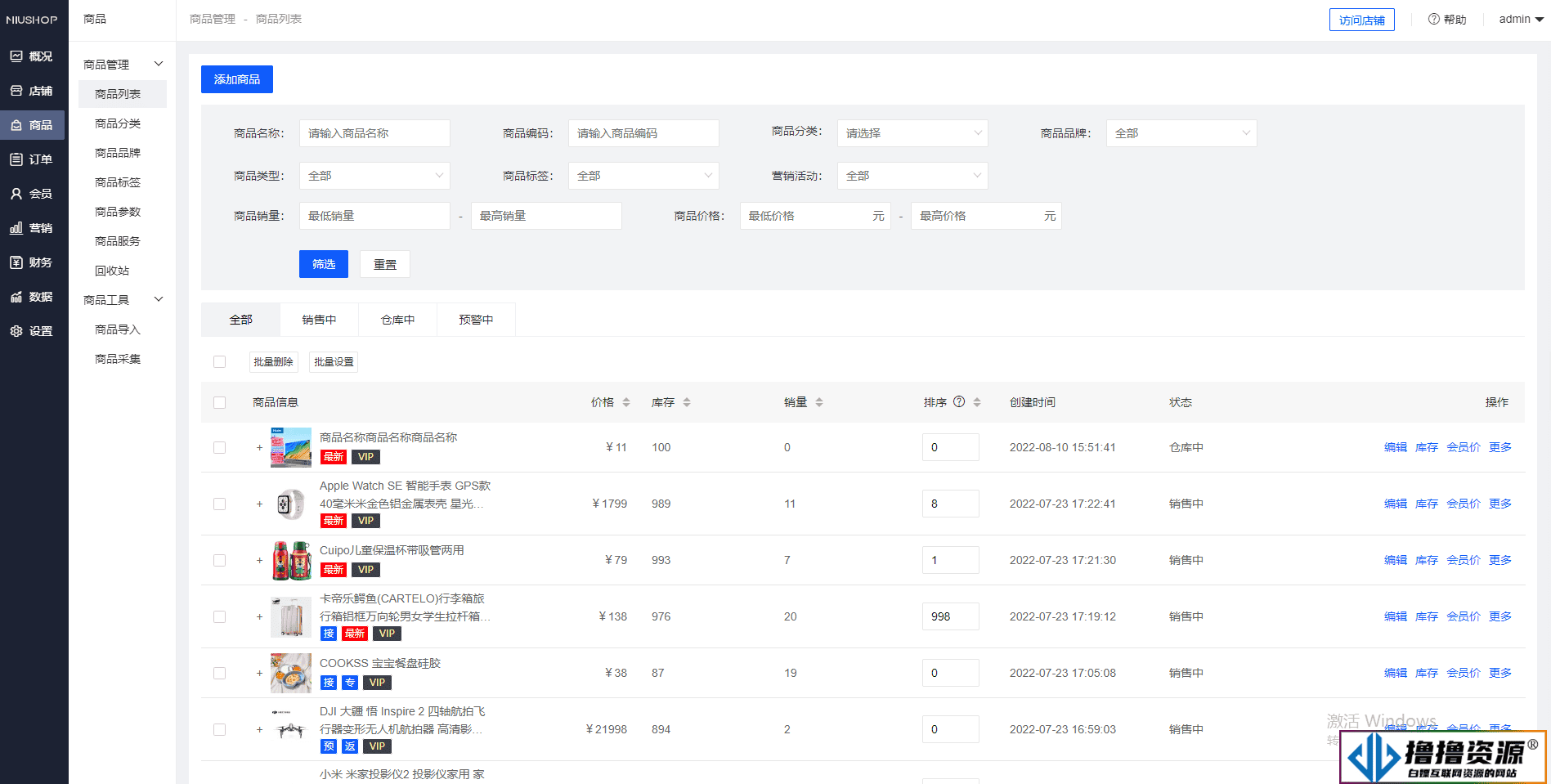Open the 财务 finance sidebar icon
This screenshot has height=784, width=1551.
pos(16,262)
